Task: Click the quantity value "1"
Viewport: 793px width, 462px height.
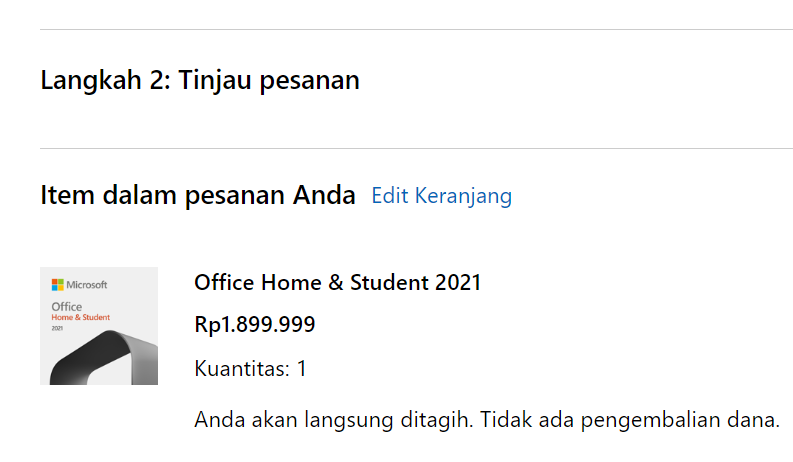Action: coord(301,369)
